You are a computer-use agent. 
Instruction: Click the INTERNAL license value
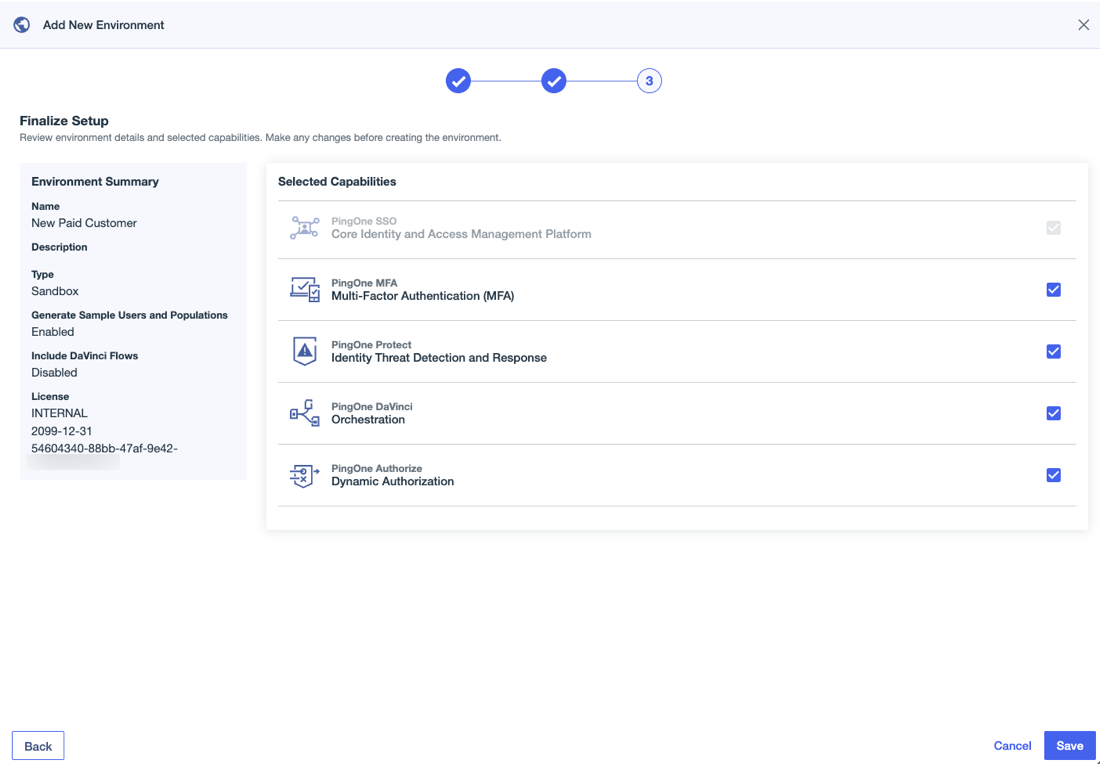(x=60, y=413)
